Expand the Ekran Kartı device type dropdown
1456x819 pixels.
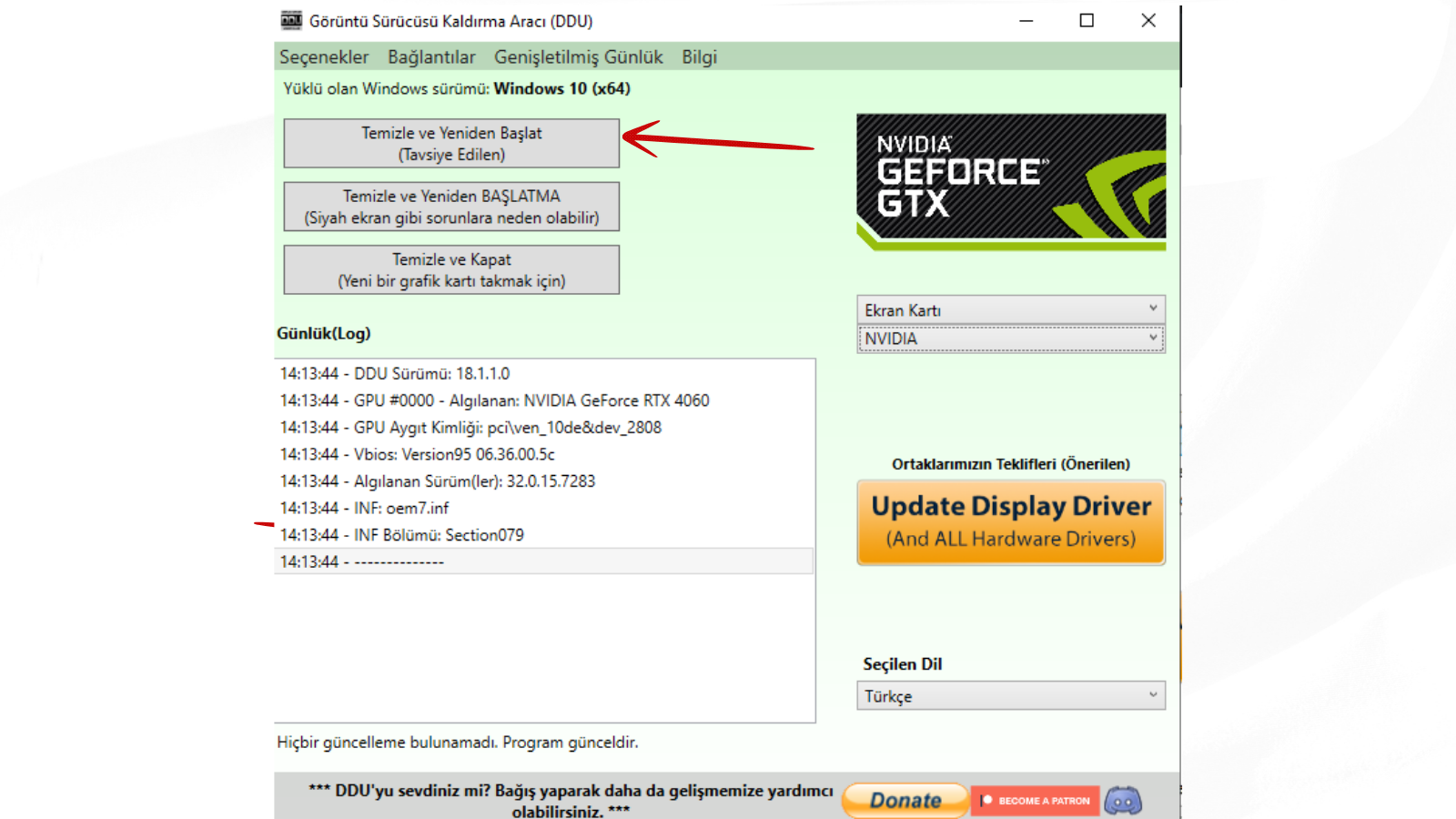tap(1010, 310)
